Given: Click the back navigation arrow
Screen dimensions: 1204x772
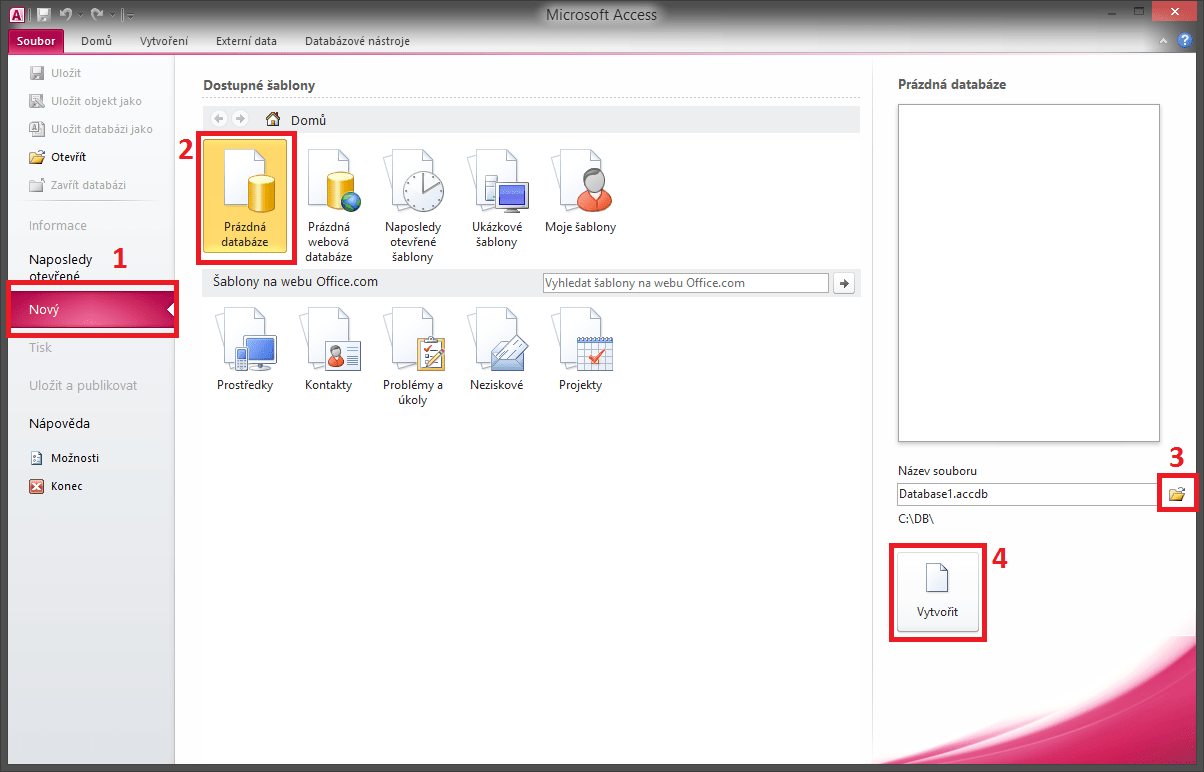Looking at the screenshot, I should coord(219,119).
